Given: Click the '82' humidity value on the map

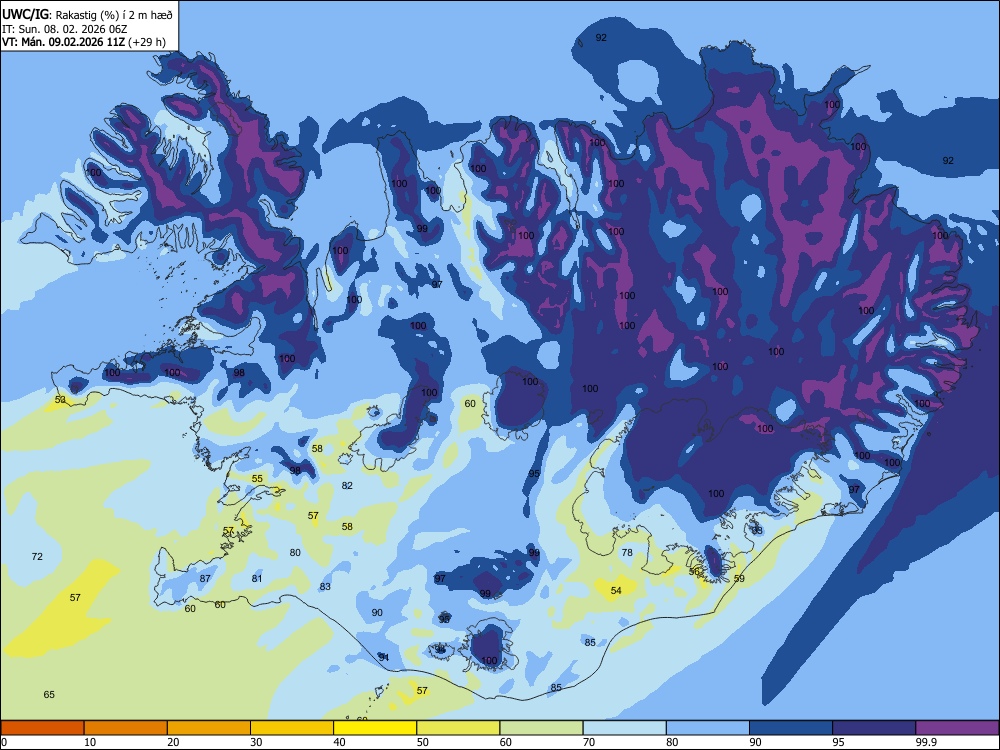Looking at the screenshot, I should click(347, 485).
